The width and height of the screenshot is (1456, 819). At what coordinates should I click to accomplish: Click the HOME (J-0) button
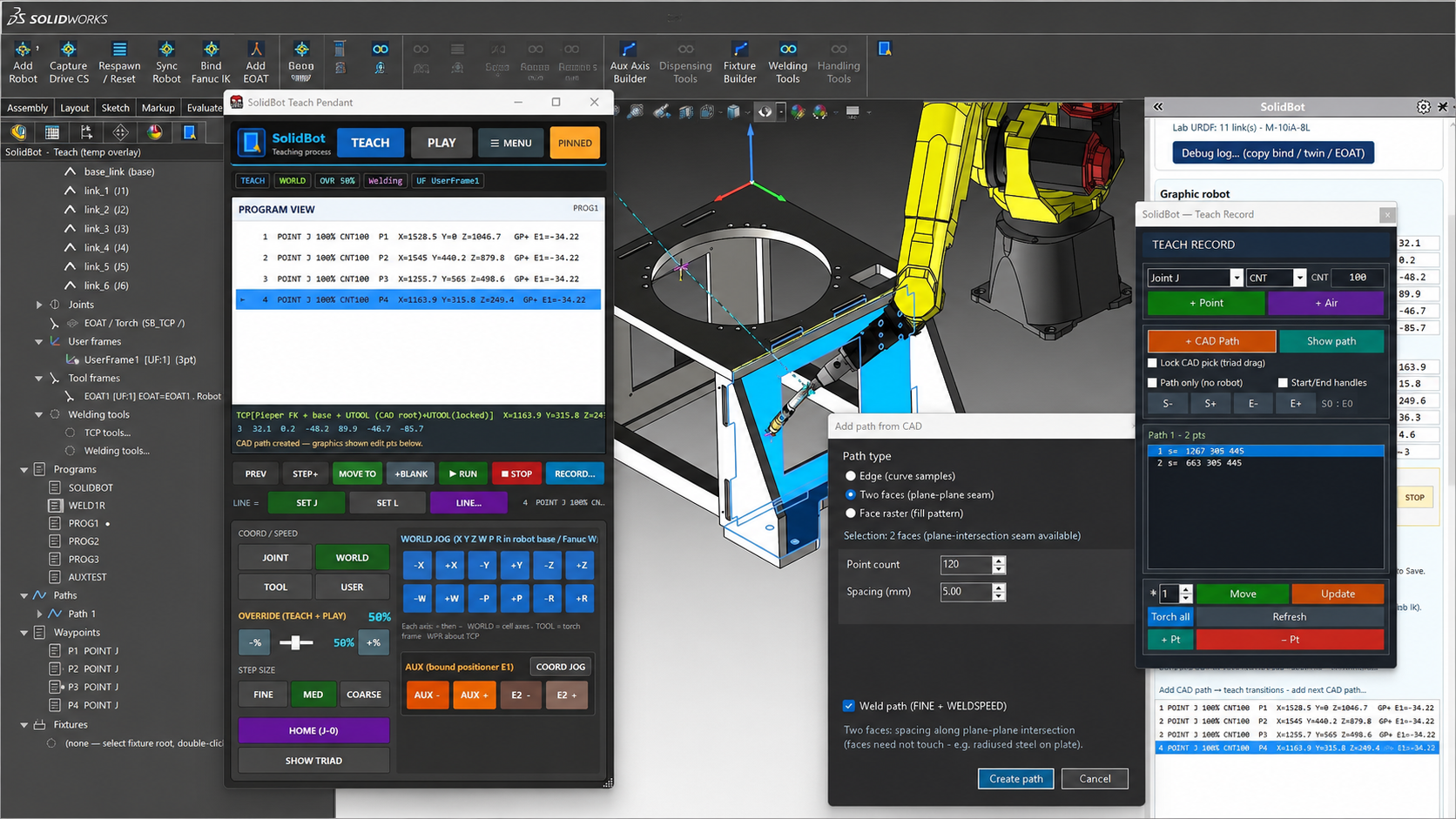(313, 730)
